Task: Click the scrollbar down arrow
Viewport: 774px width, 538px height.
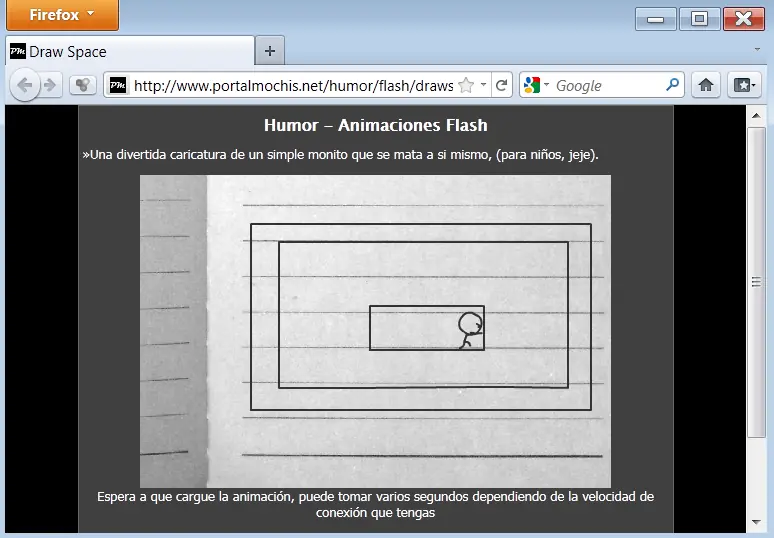Action: [756, 522]
